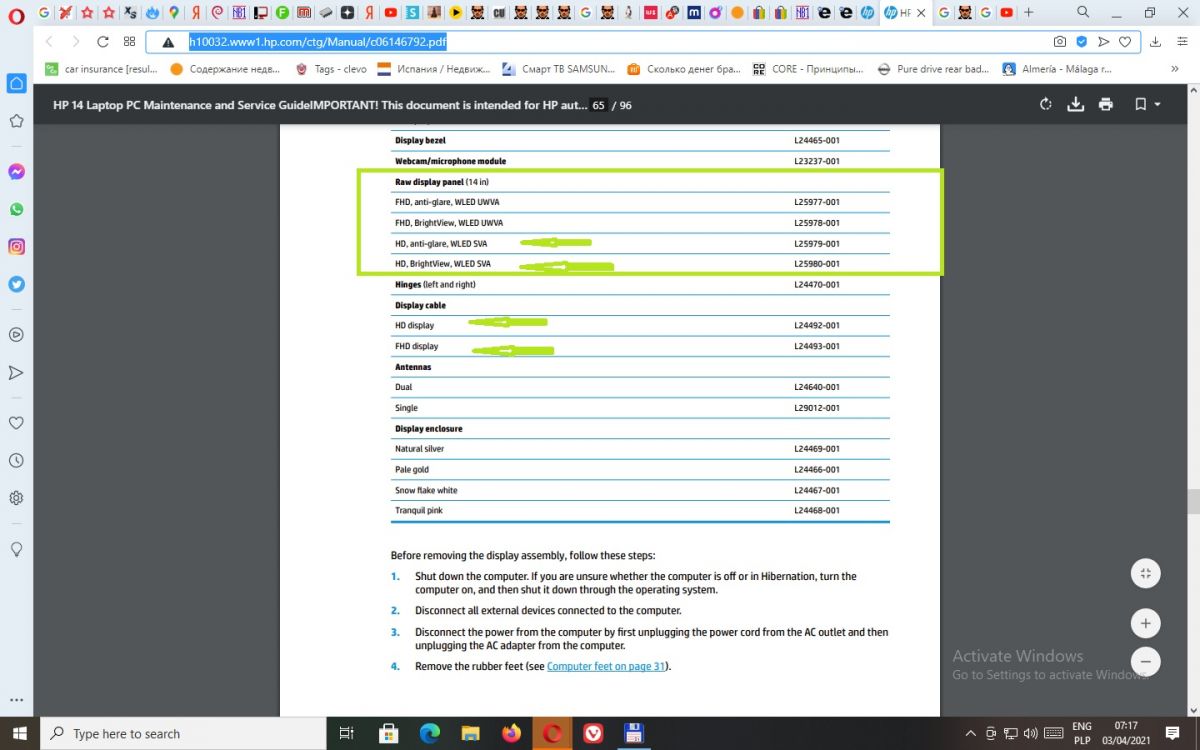Print the PDF document
1200x750 pixels.
[1106, 104]
